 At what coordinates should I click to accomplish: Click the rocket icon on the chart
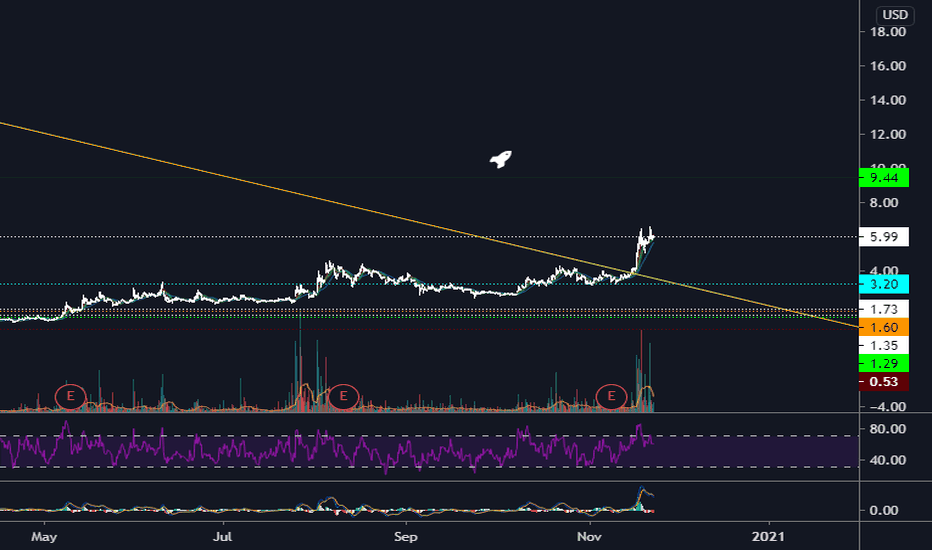(500, 159)
